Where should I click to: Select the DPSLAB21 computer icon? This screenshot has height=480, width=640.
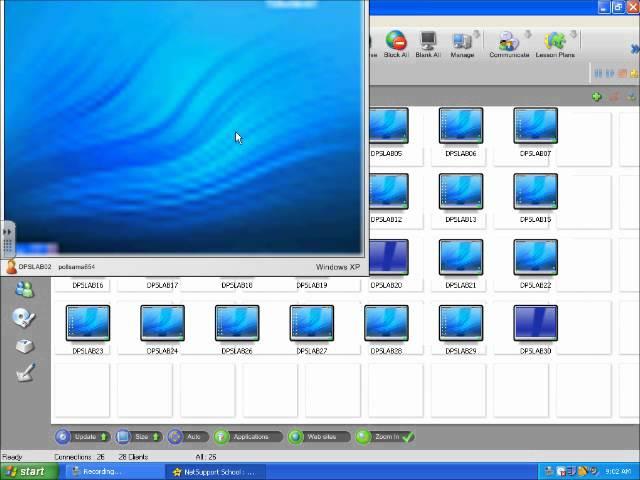point(461,257)
